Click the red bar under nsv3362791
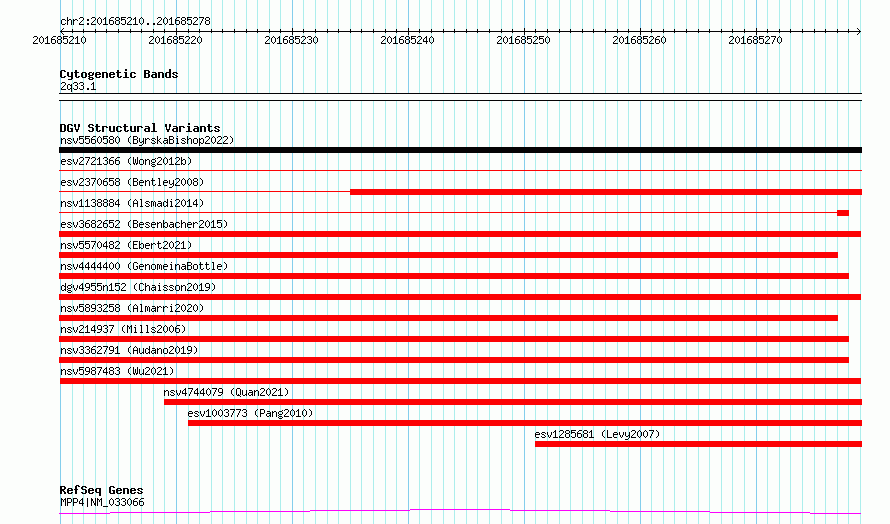This screenshot has width=890, height=524. coord(454,360)
